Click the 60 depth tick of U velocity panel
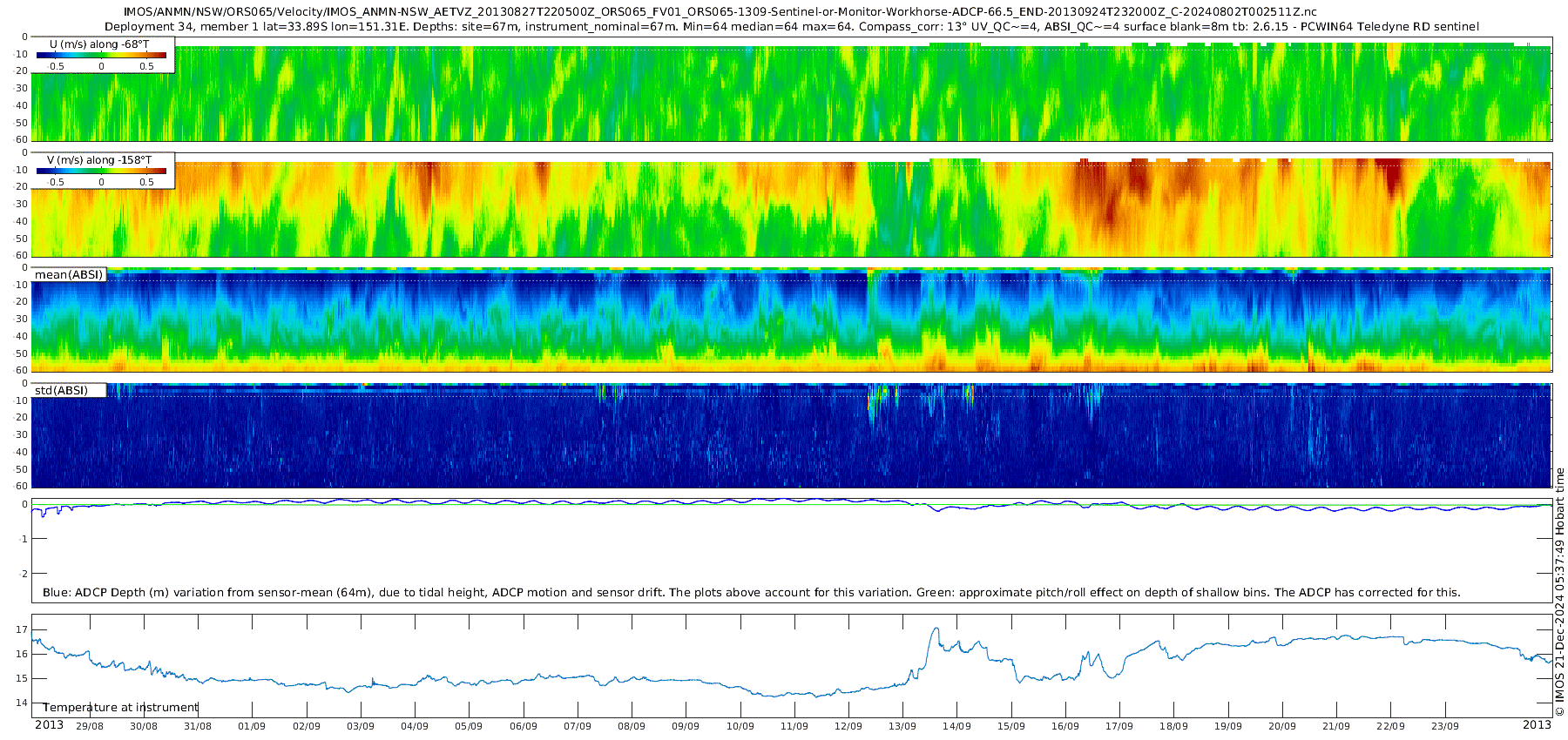Viewport: 1568px width, 740px height. pos(22,139)
